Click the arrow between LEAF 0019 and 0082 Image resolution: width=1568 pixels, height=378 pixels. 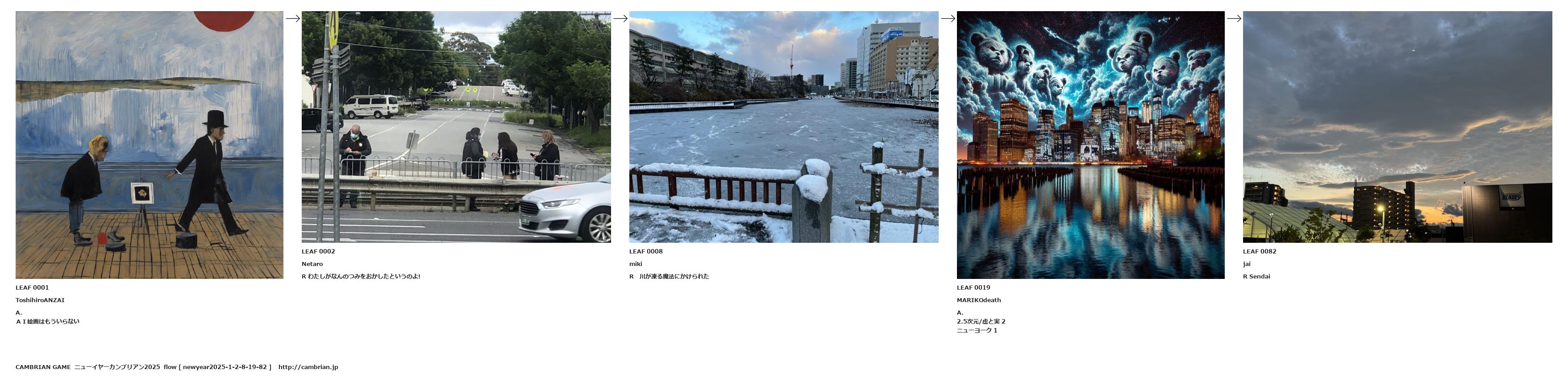(x=1234, y=18)
